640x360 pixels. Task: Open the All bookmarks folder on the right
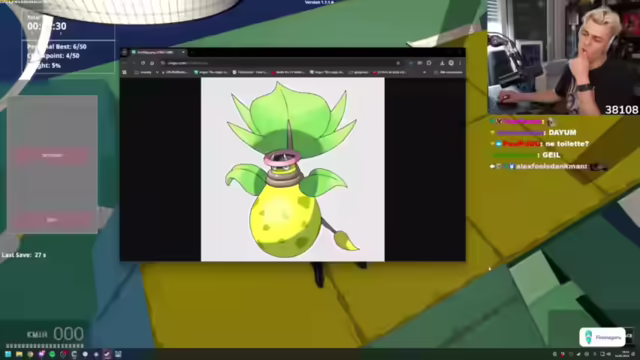(448, 72)
